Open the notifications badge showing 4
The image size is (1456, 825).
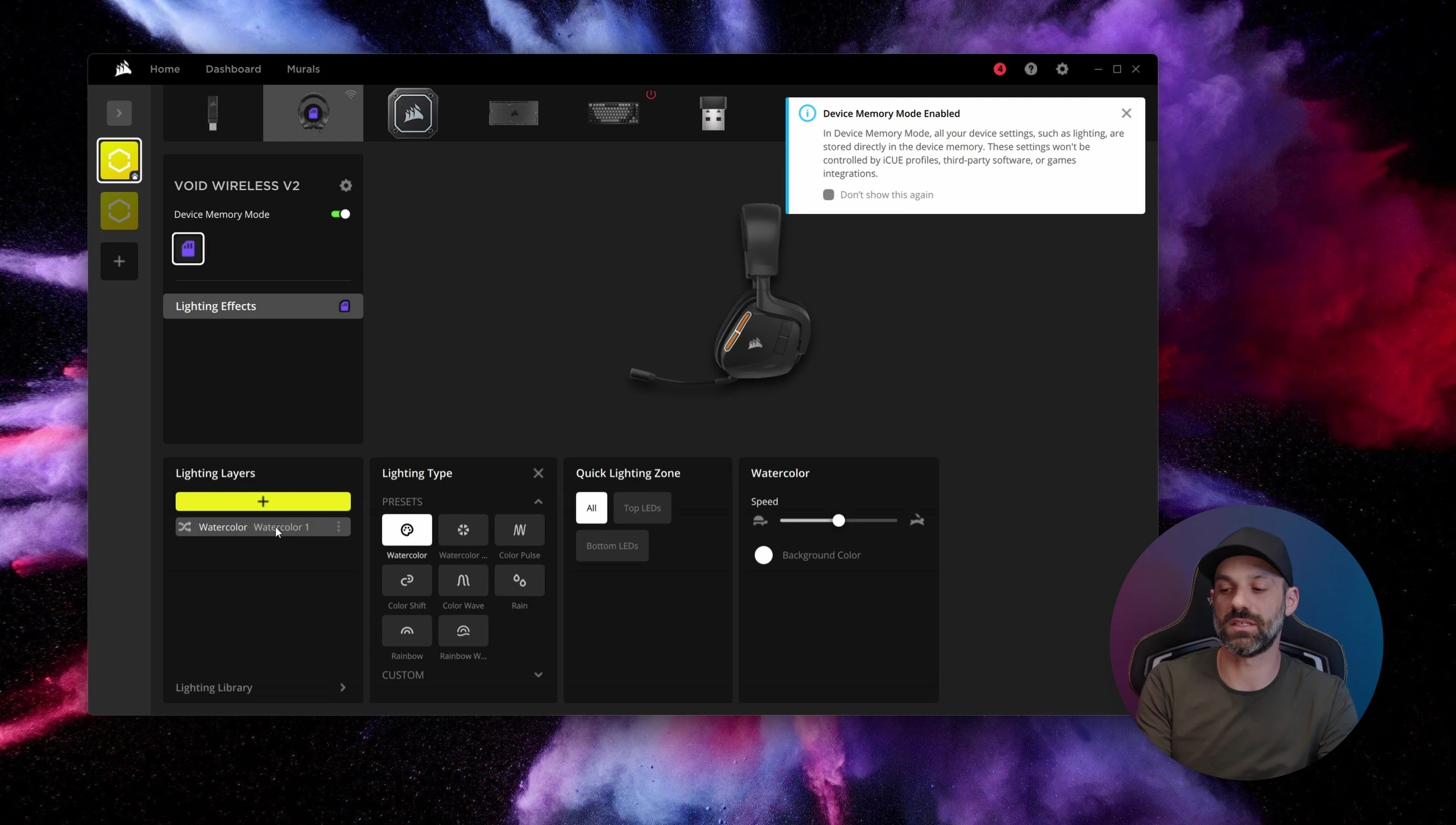click(999, 69)
